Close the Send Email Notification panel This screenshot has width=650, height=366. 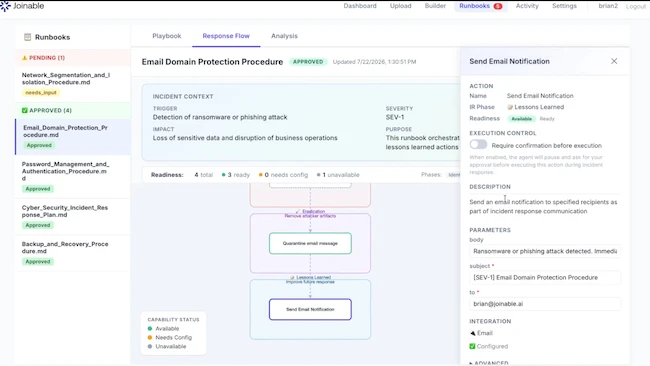coord(614,61)
